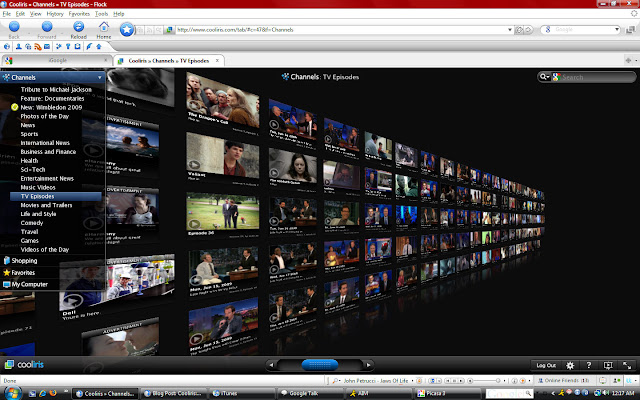Open the blog editor quill icon
This screenshot has height=400, width=640.
click(x=89, y=47)
